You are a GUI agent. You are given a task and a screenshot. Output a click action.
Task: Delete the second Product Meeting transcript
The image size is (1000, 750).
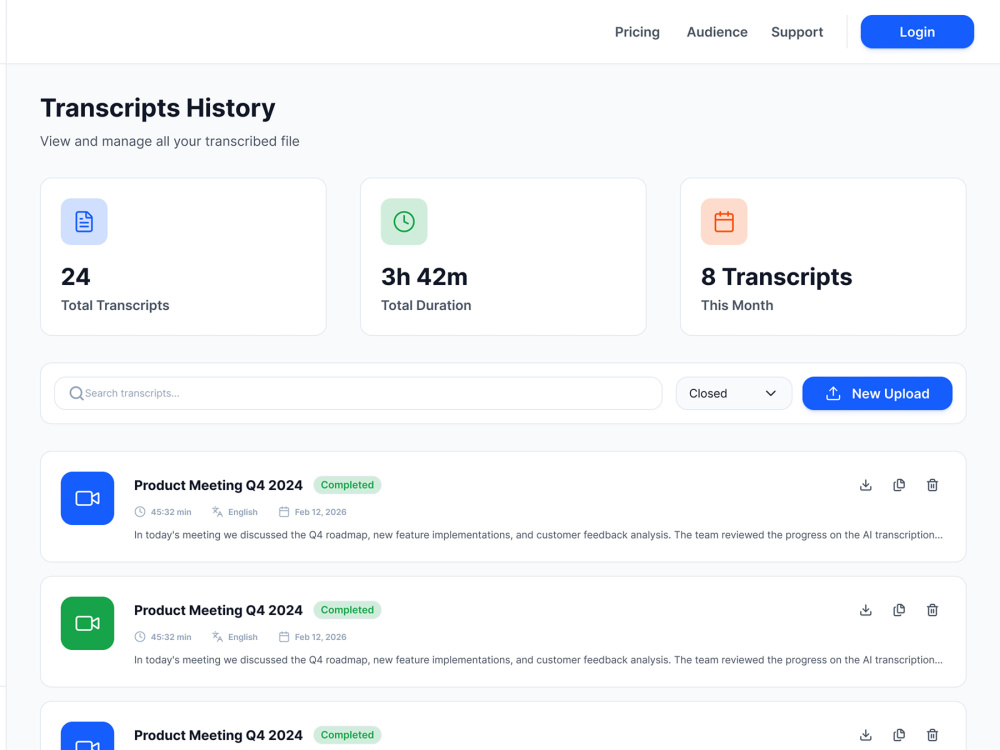pos(932,610)
